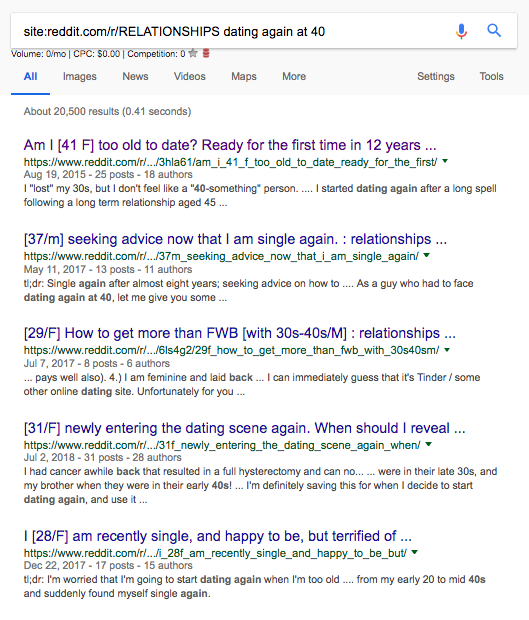Switch to the Maps tab
The width and height of the screenshot is (529, 620).
(244, 76)
